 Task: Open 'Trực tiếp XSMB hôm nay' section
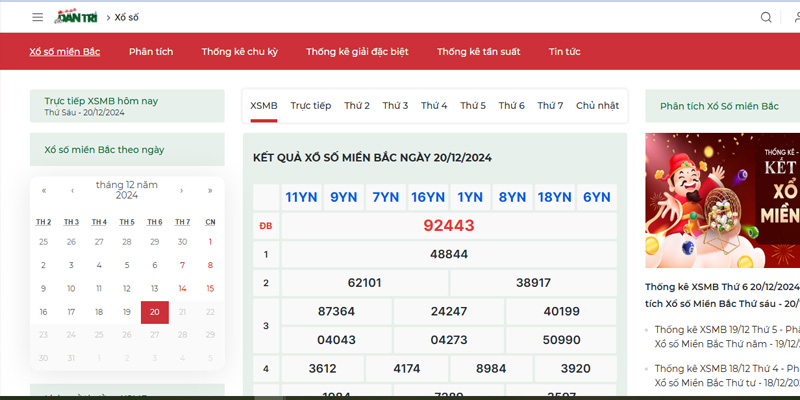101,101
